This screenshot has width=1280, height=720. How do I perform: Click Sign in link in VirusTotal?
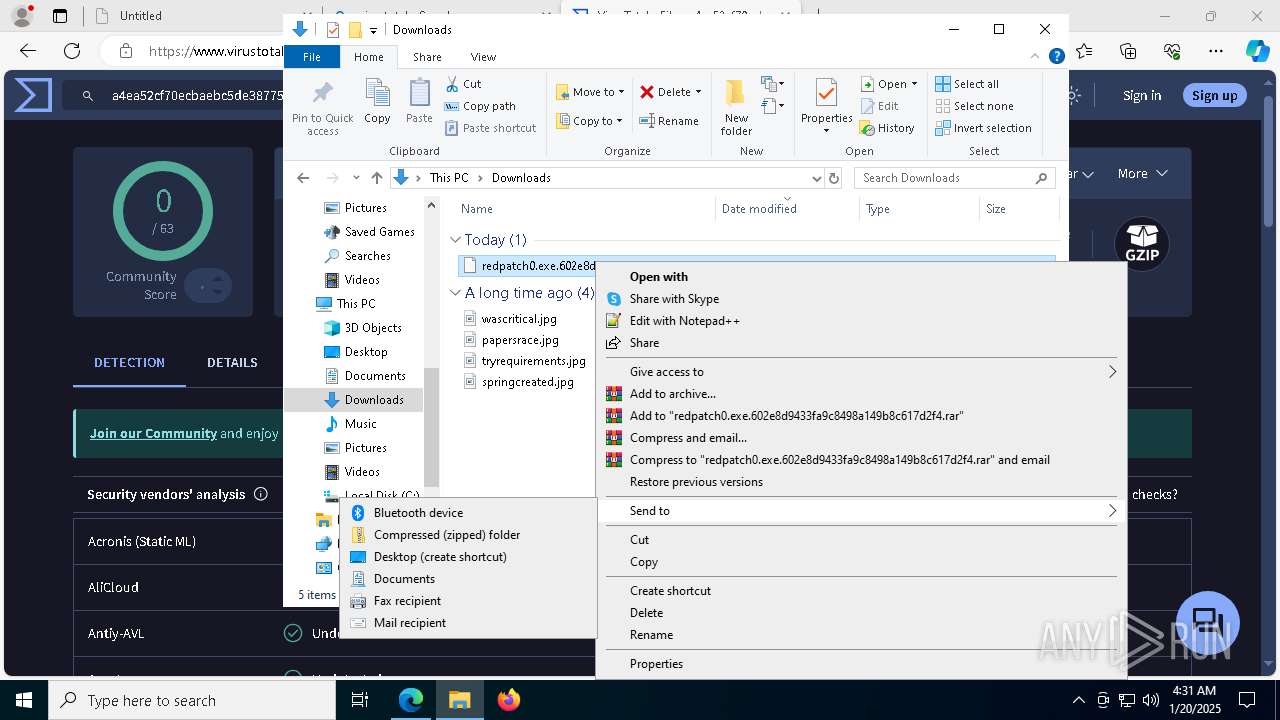click(x=1142, y=95)
